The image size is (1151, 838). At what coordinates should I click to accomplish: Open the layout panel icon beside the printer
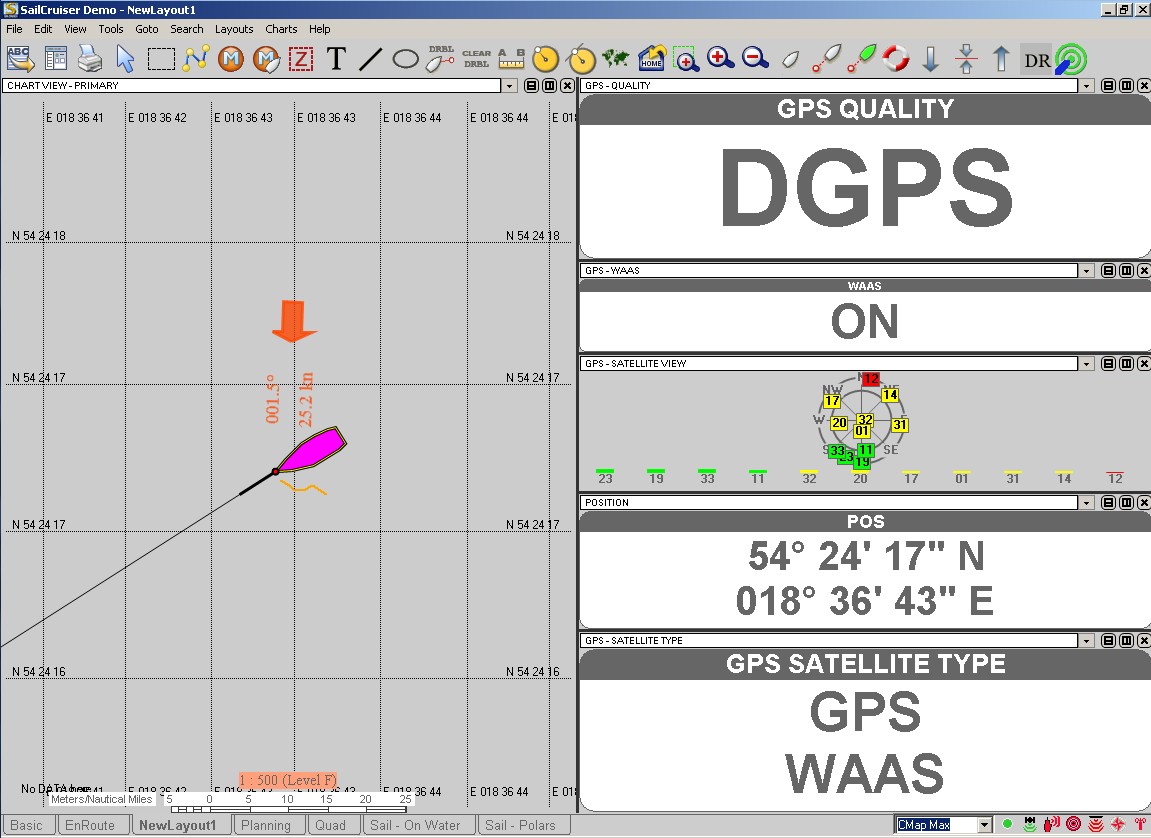pyautogui.click(x=56, y=59)
